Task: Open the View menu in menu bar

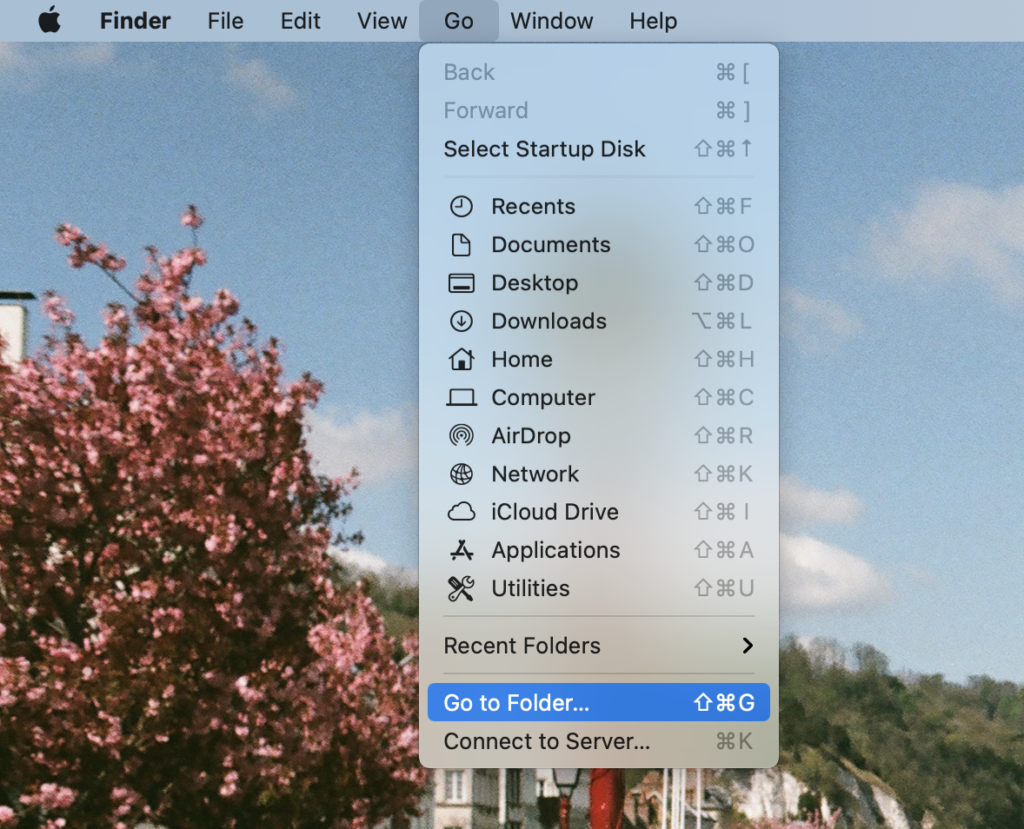Action: click(x=382, y=21)
